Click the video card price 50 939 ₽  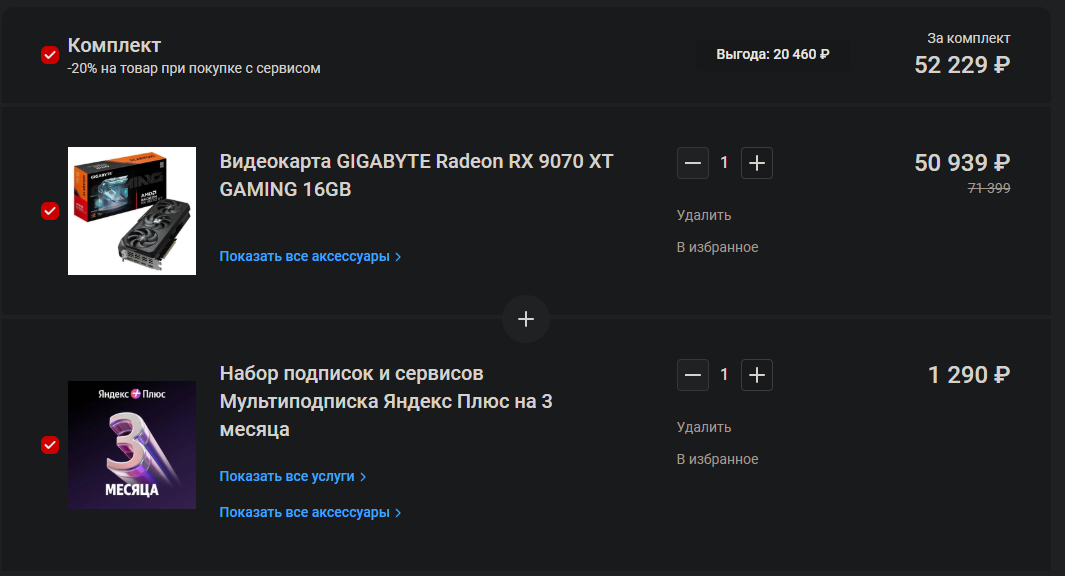[962, 163]
